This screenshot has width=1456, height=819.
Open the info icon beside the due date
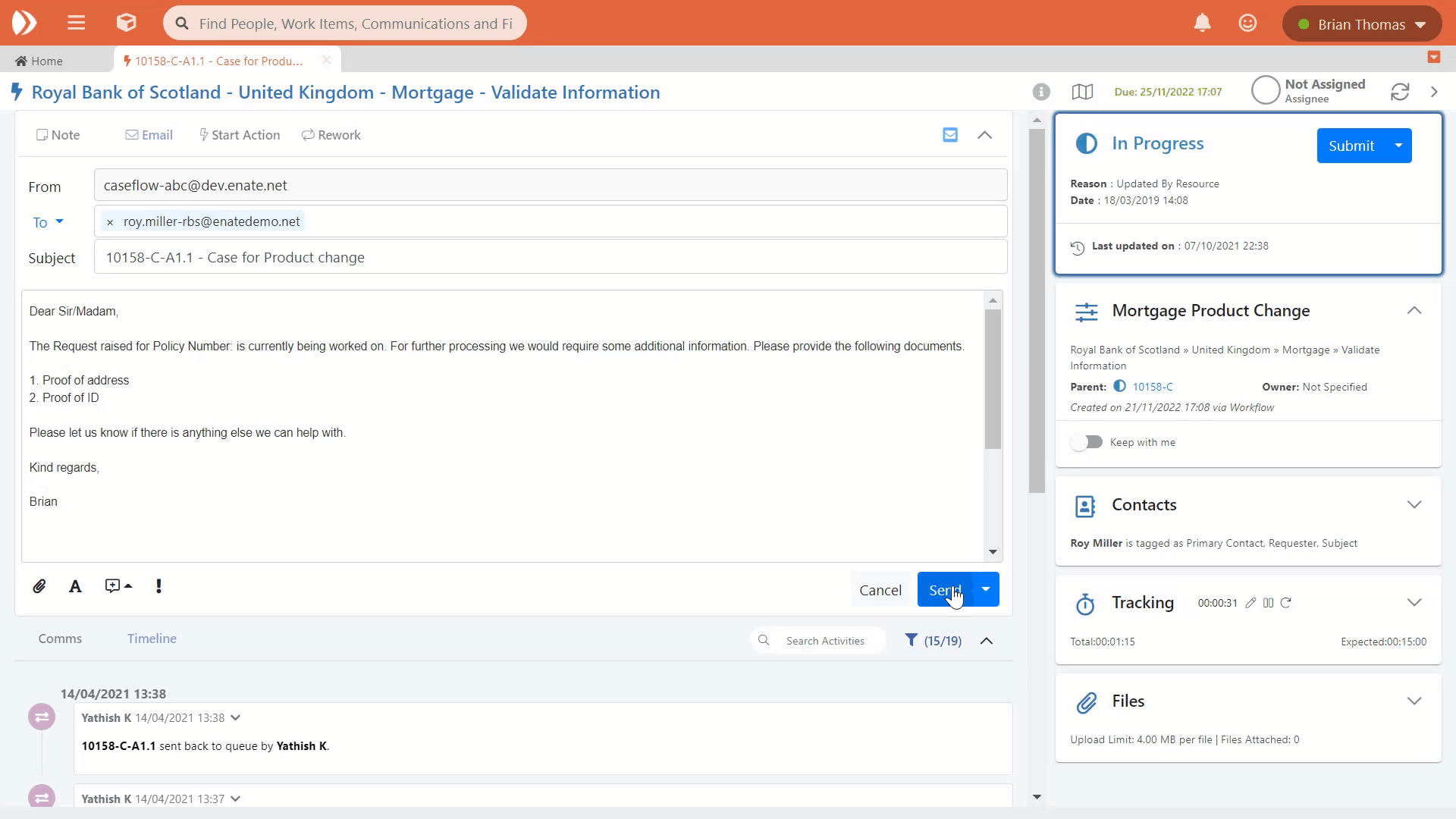click(x=1041, y=92)
